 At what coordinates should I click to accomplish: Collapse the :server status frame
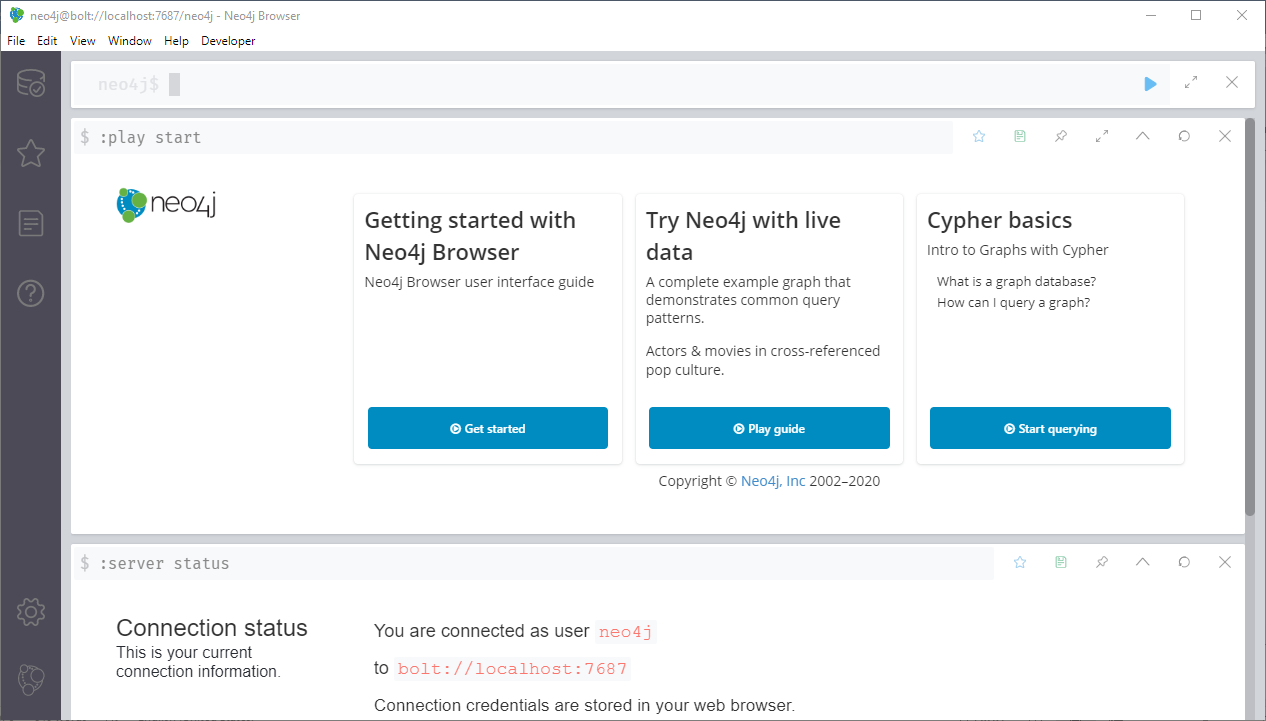[1143, 562]
